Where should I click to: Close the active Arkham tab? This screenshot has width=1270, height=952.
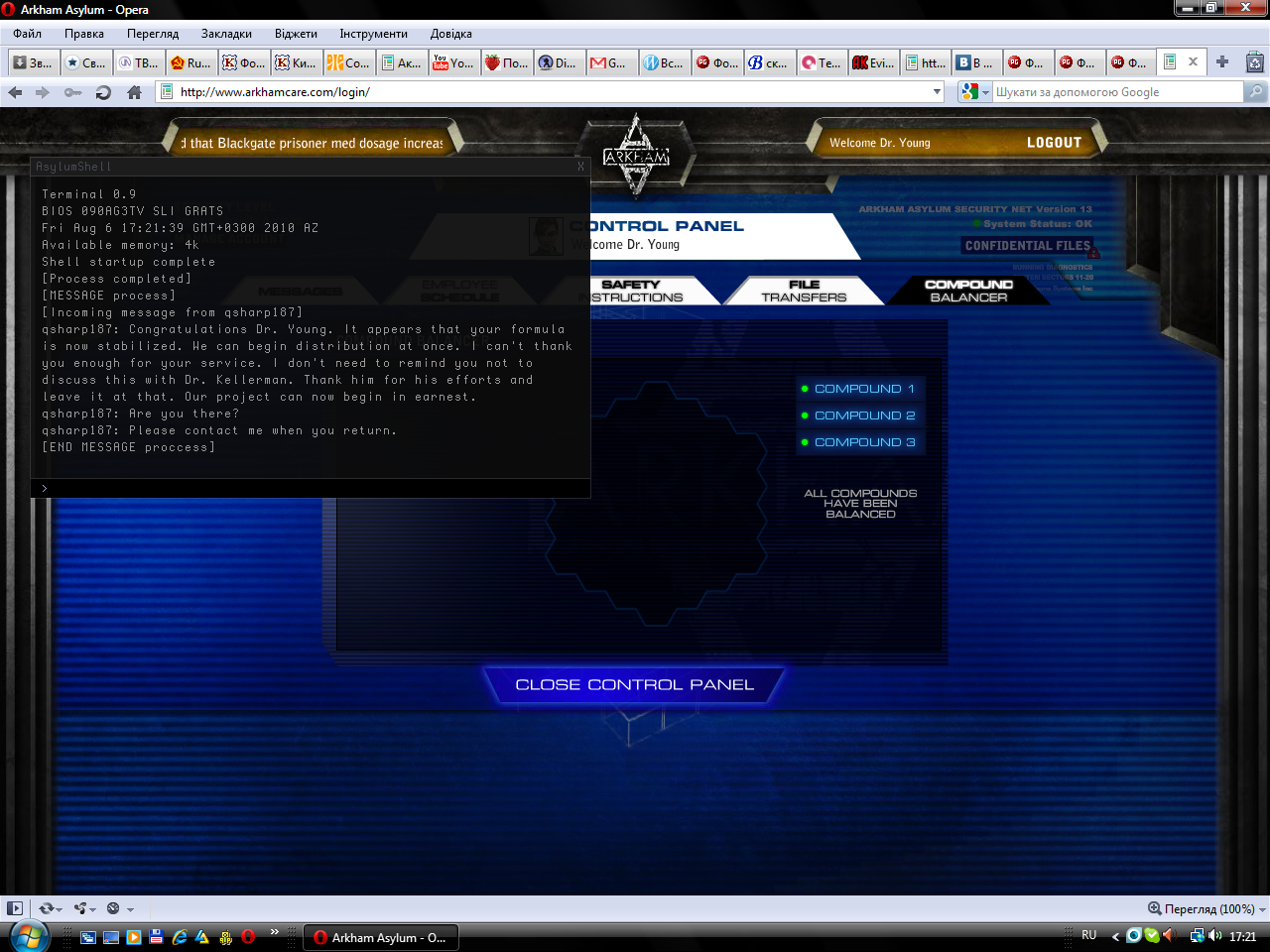(1193, 61)
